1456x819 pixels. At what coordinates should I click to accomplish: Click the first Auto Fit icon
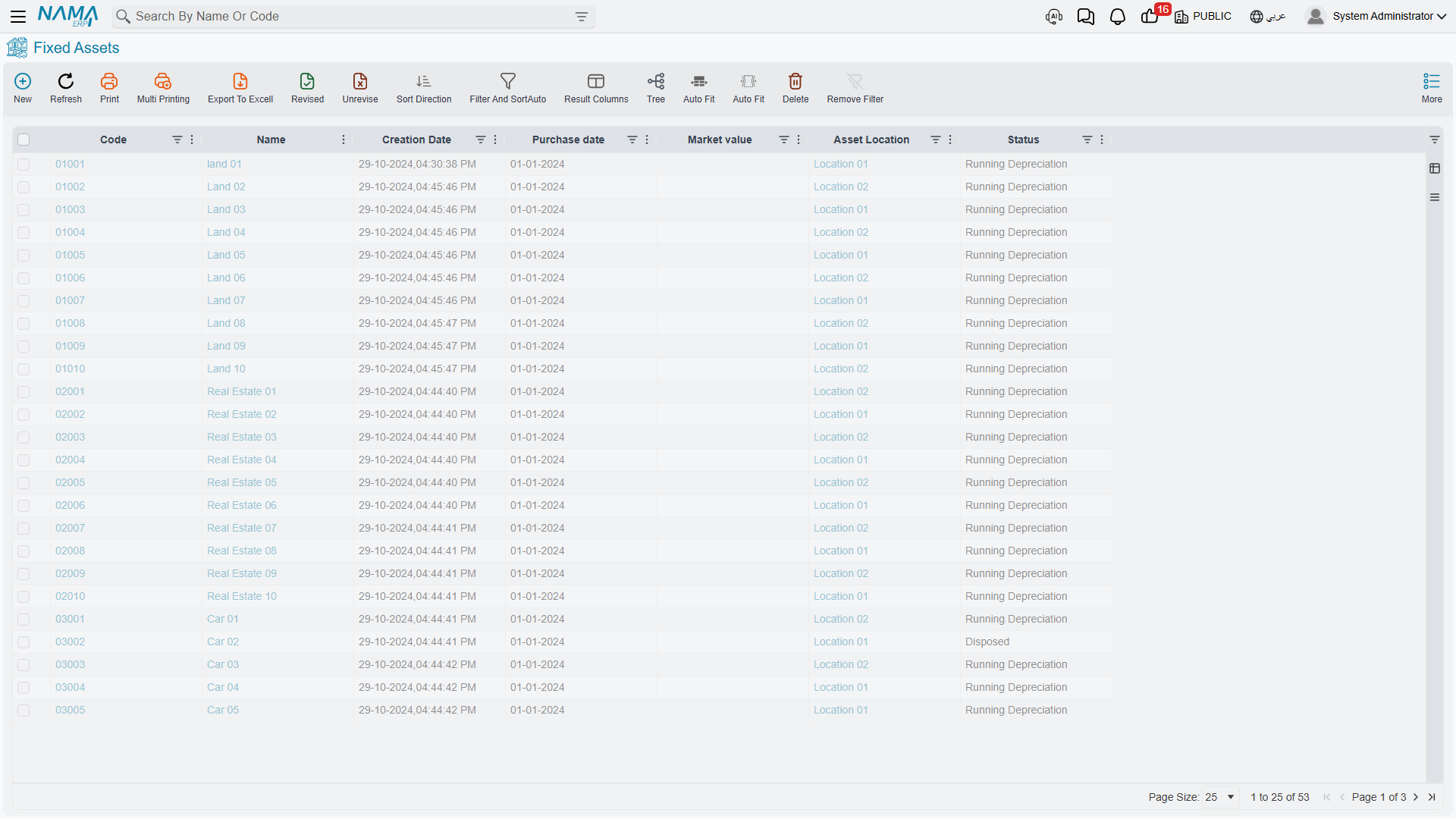click(x=699, y=81)
